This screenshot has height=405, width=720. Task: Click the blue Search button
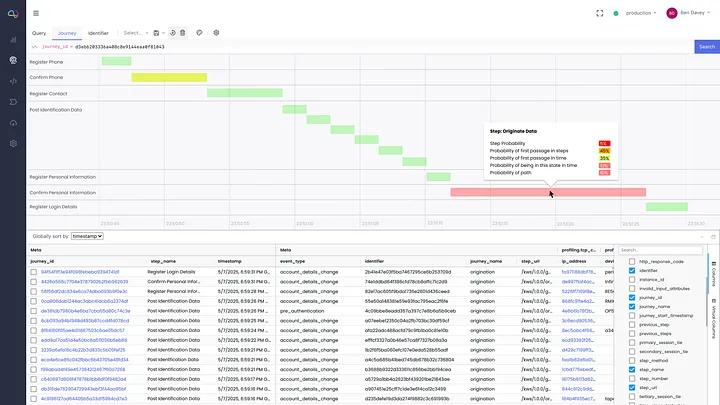707,47
